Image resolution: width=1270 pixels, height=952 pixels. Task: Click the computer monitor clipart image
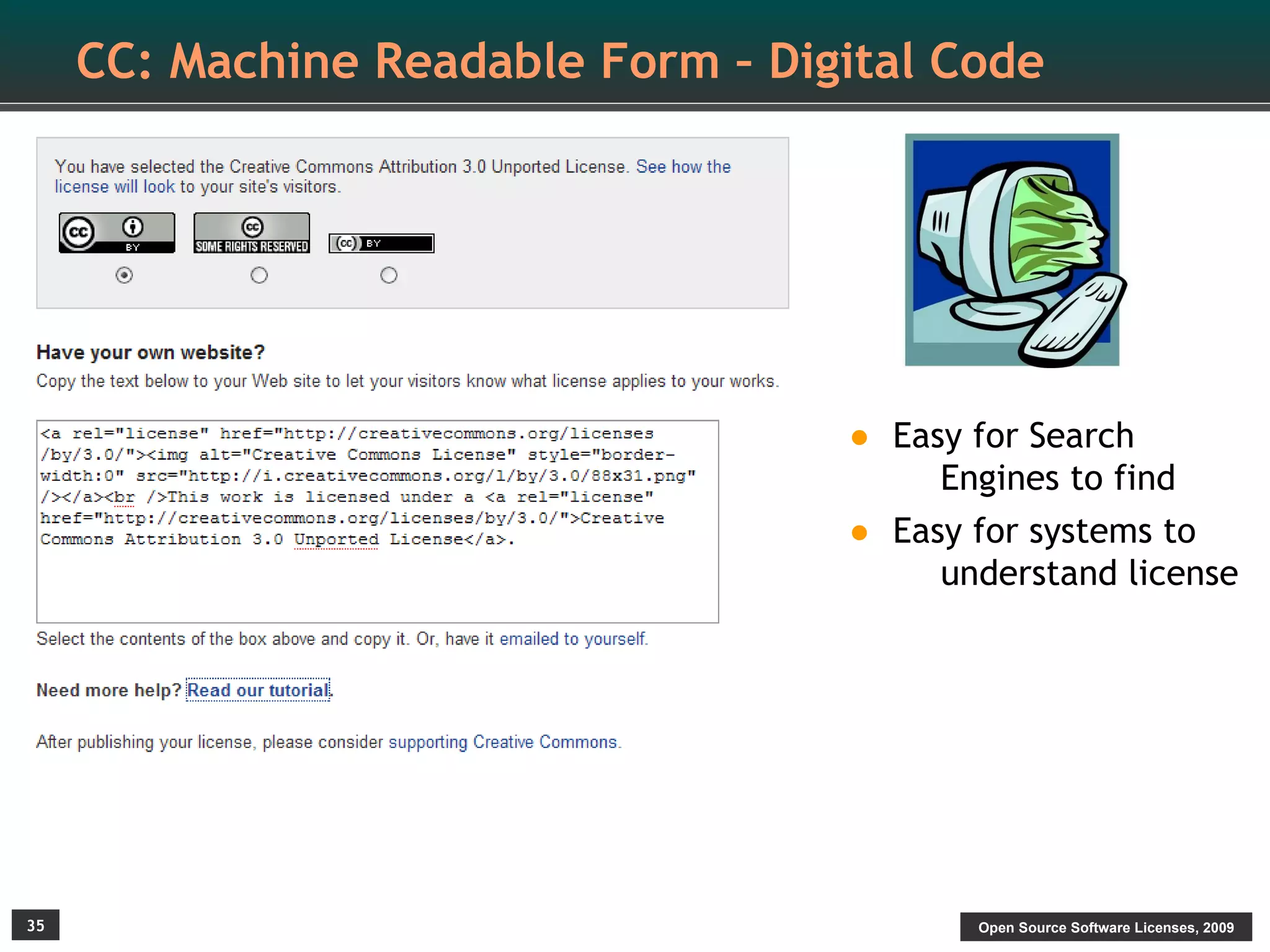(x=1012, y=250)
